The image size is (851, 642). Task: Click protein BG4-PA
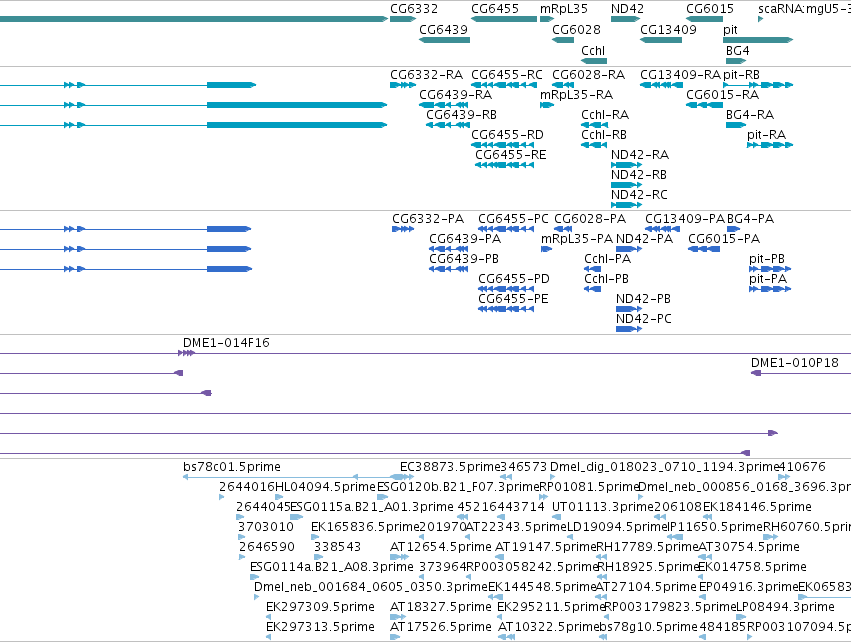[x=750, y=219]
